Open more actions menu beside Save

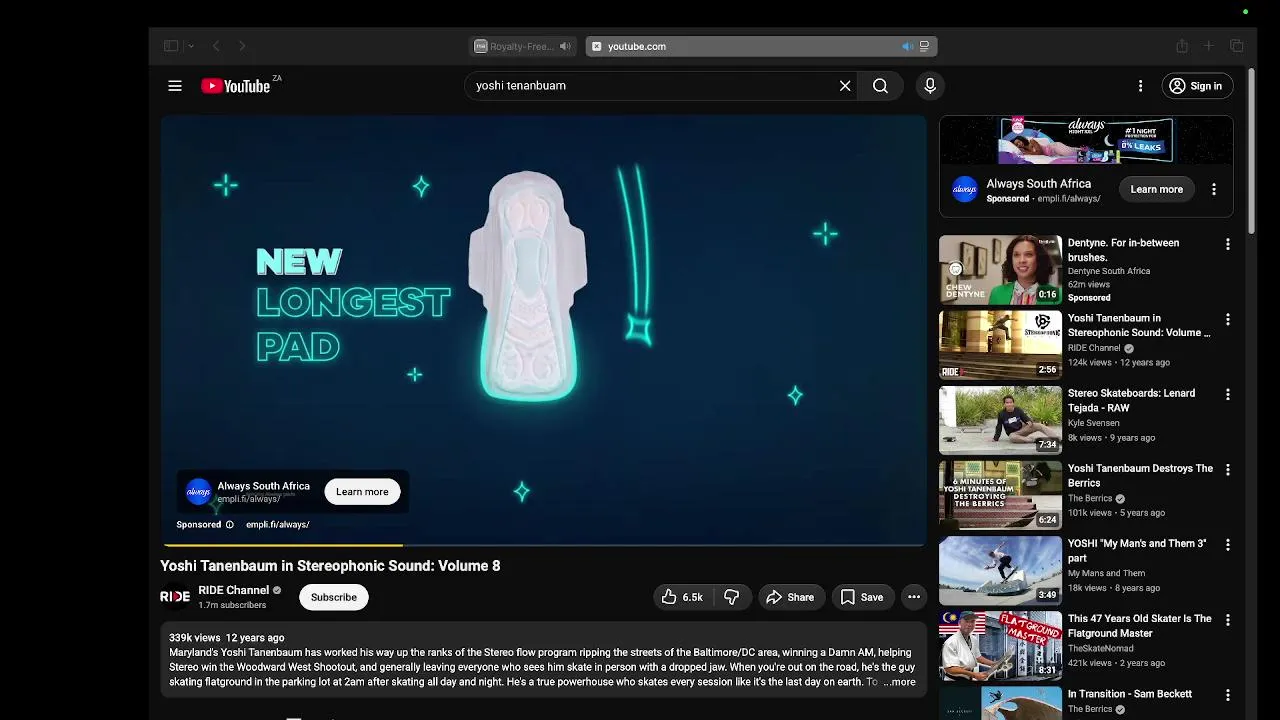[x=914, y=597]
